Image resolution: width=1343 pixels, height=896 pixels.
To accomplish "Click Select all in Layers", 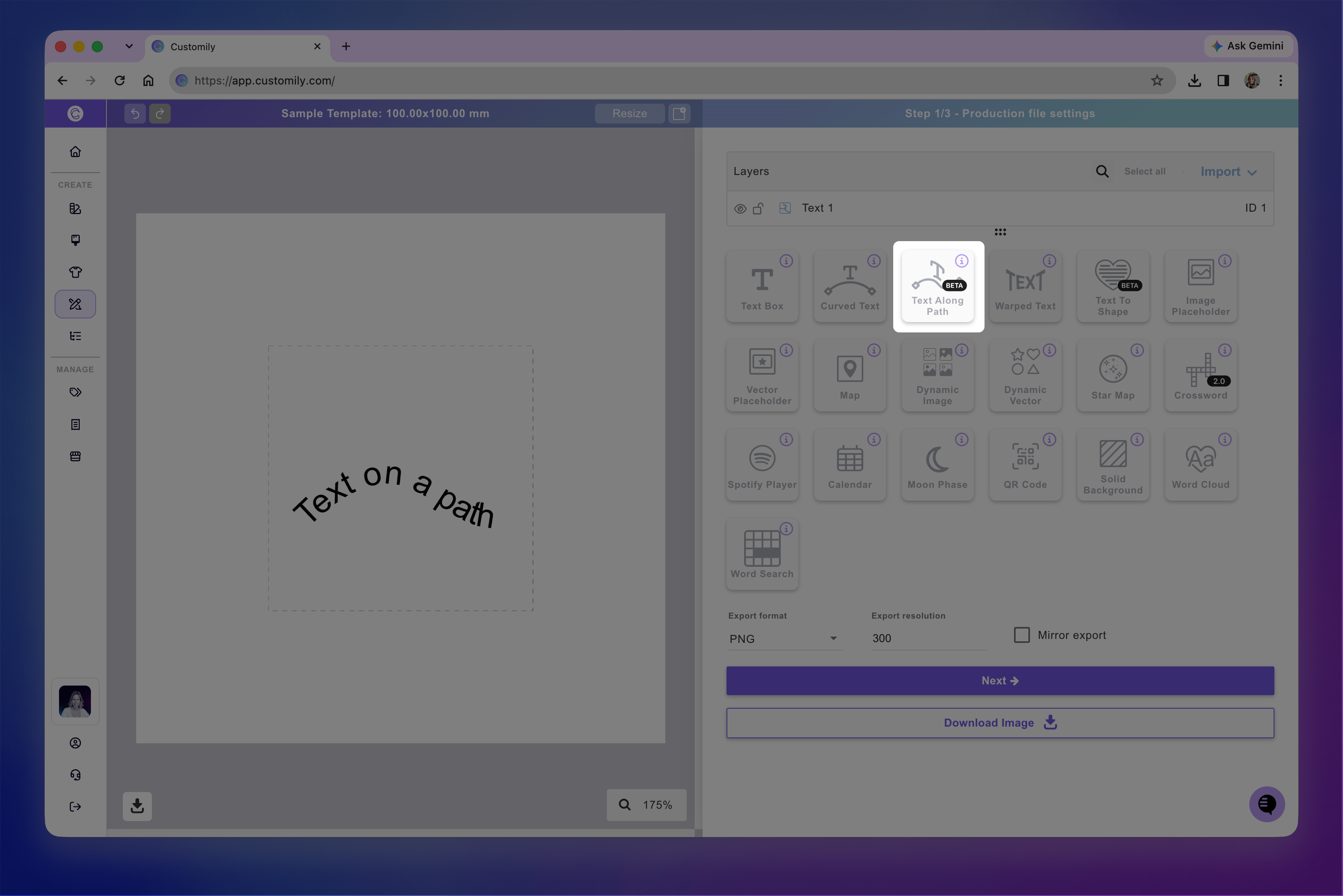I will click(x=1144, y=171).
